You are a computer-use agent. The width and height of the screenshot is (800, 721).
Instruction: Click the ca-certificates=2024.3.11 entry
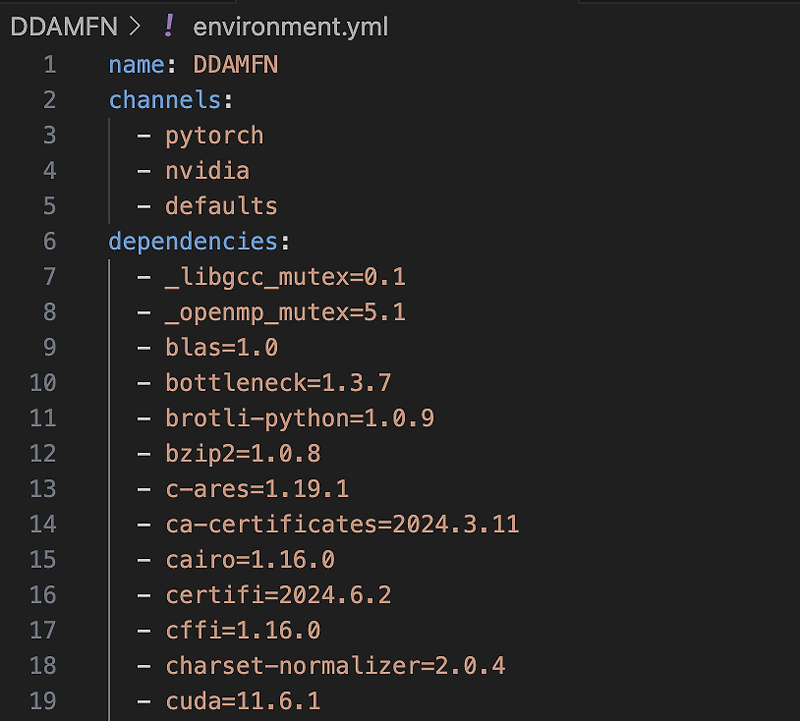point(342,524)
